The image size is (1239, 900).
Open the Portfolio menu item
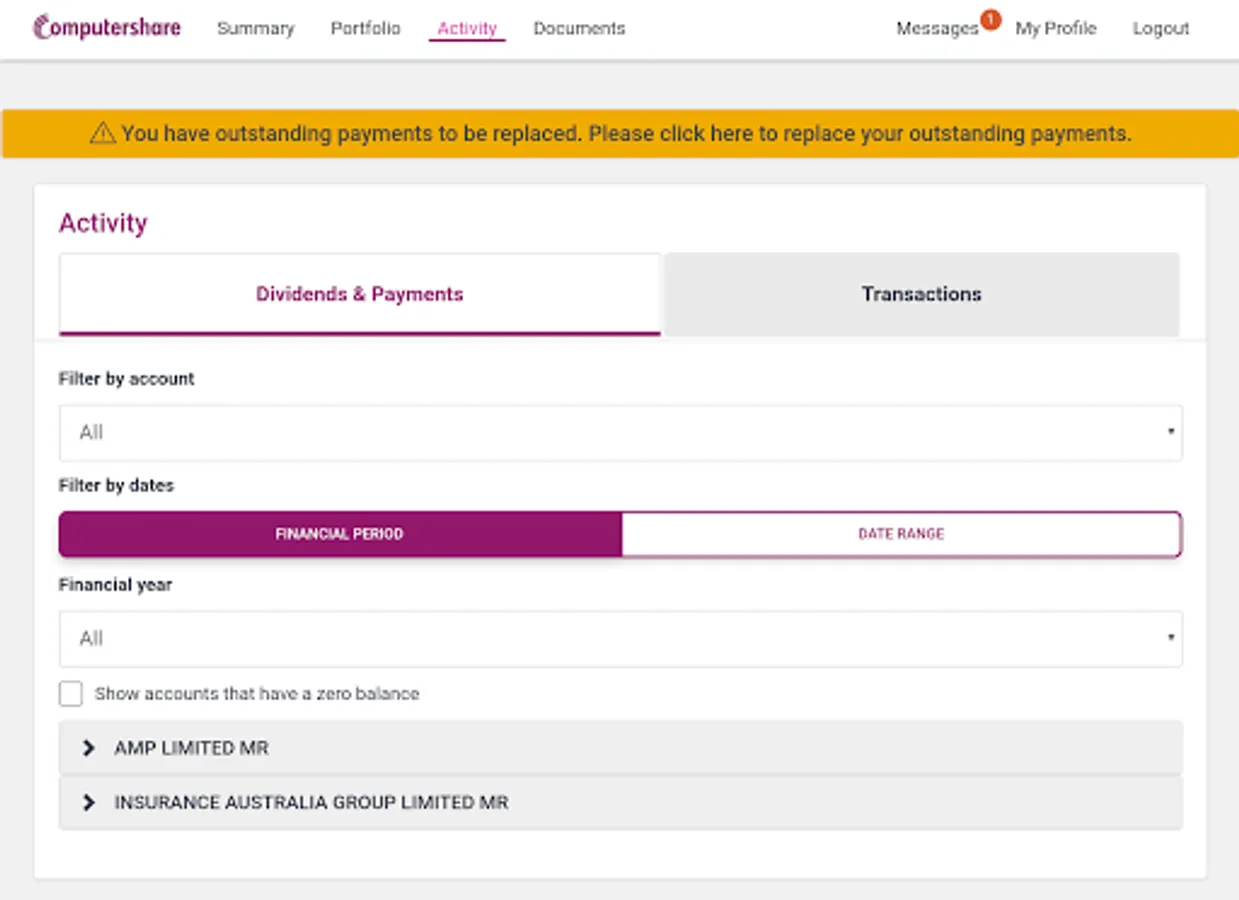pyautogui.click(x=365, y=28)
